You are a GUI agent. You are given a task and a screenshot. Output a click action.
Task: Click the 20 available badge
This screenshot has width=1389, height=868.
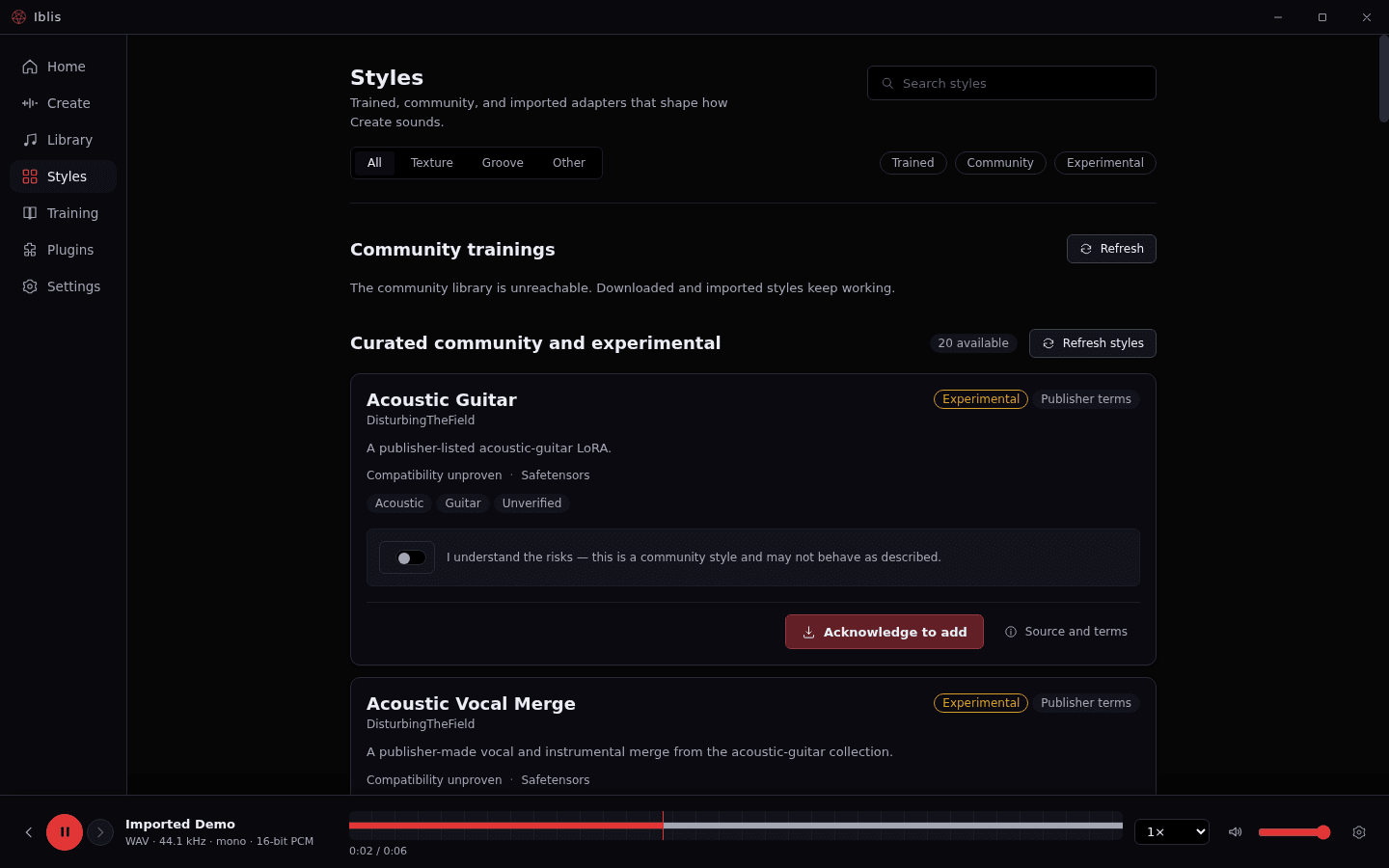972,343
